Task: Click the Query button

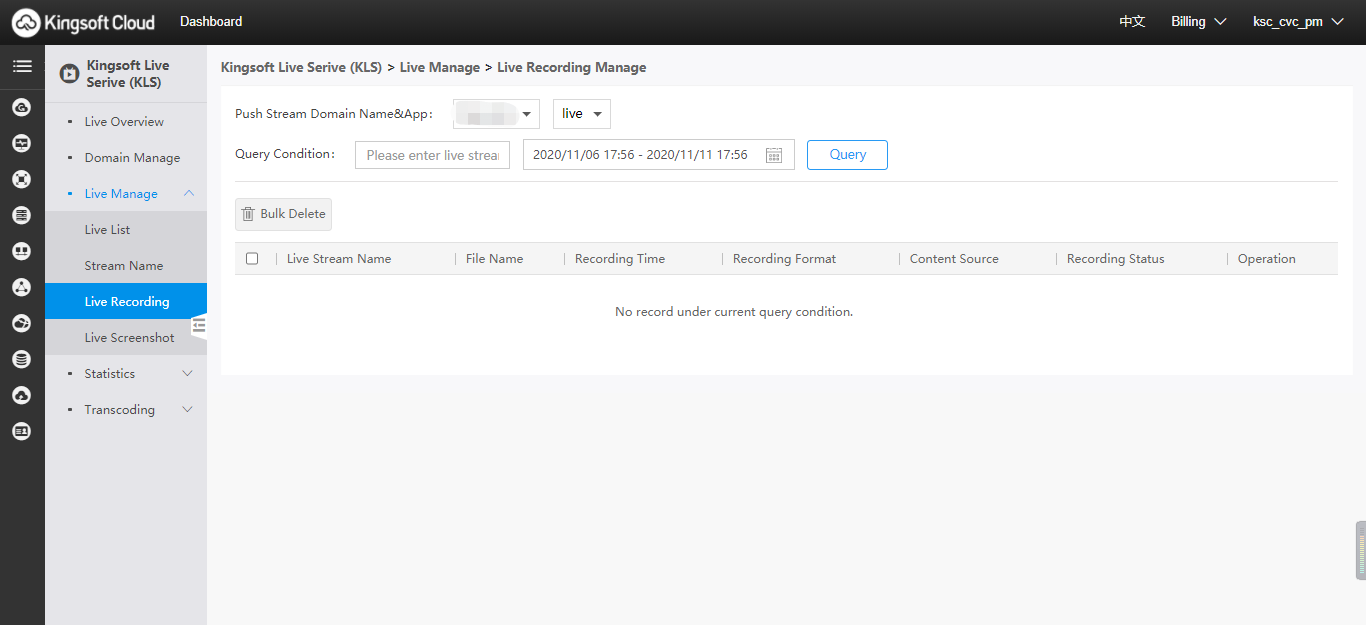Action: coord(847,155)
